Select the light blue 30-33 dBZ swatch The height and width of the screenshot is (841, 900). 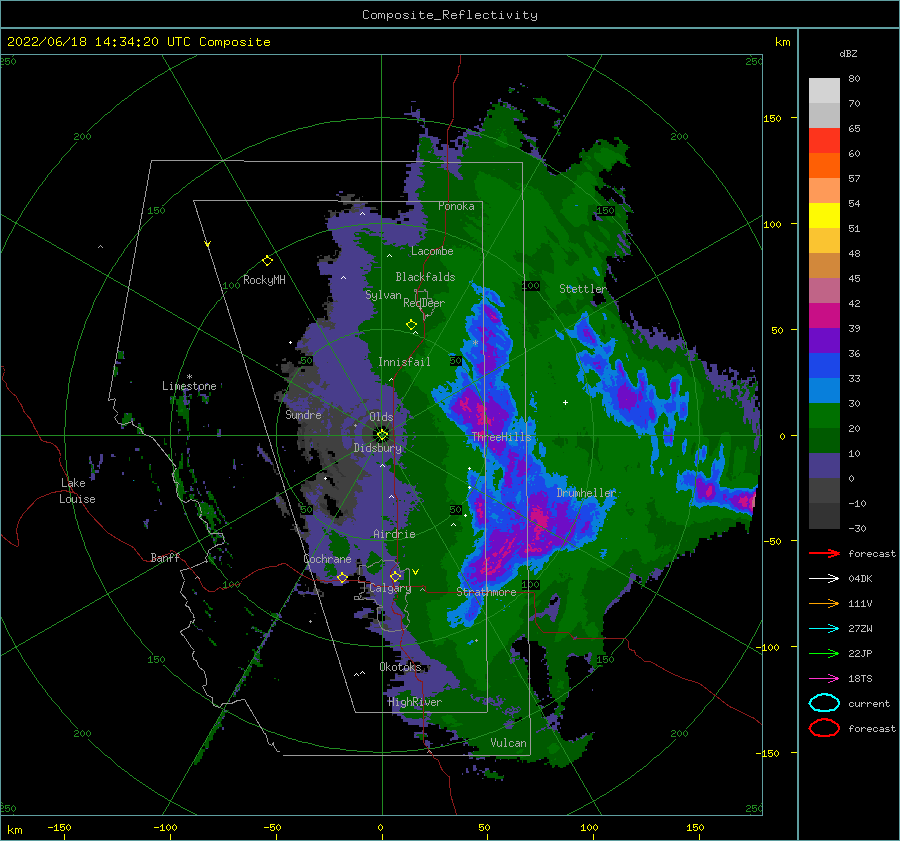point(824,390)
